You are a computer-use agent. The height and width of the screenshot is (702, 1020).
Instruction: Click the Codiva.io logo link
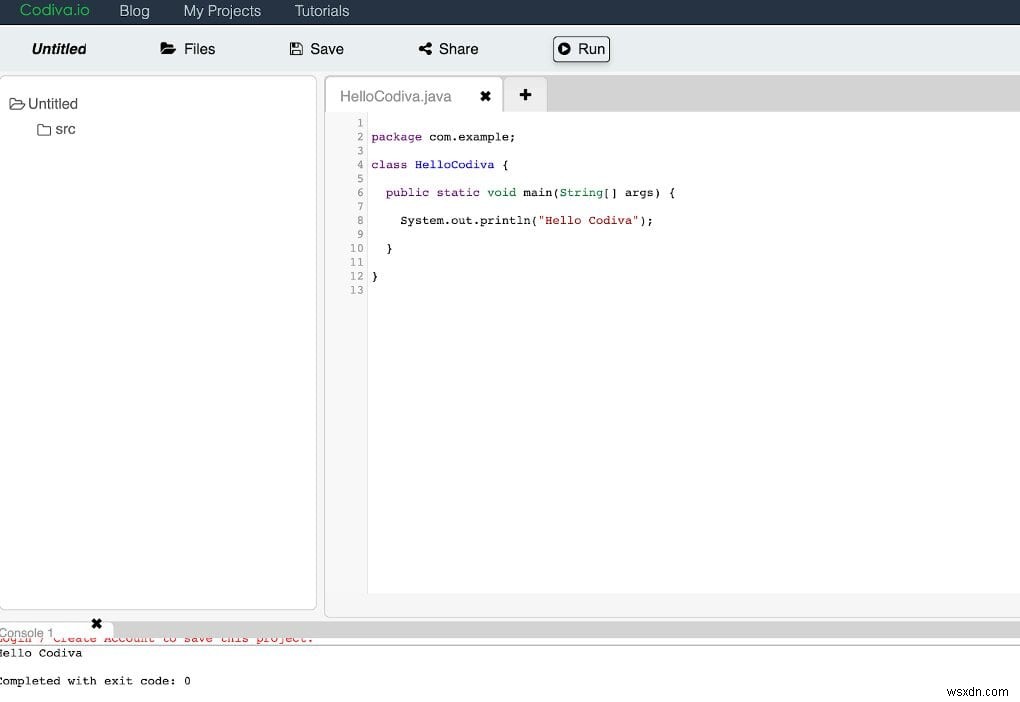[55, 10]
